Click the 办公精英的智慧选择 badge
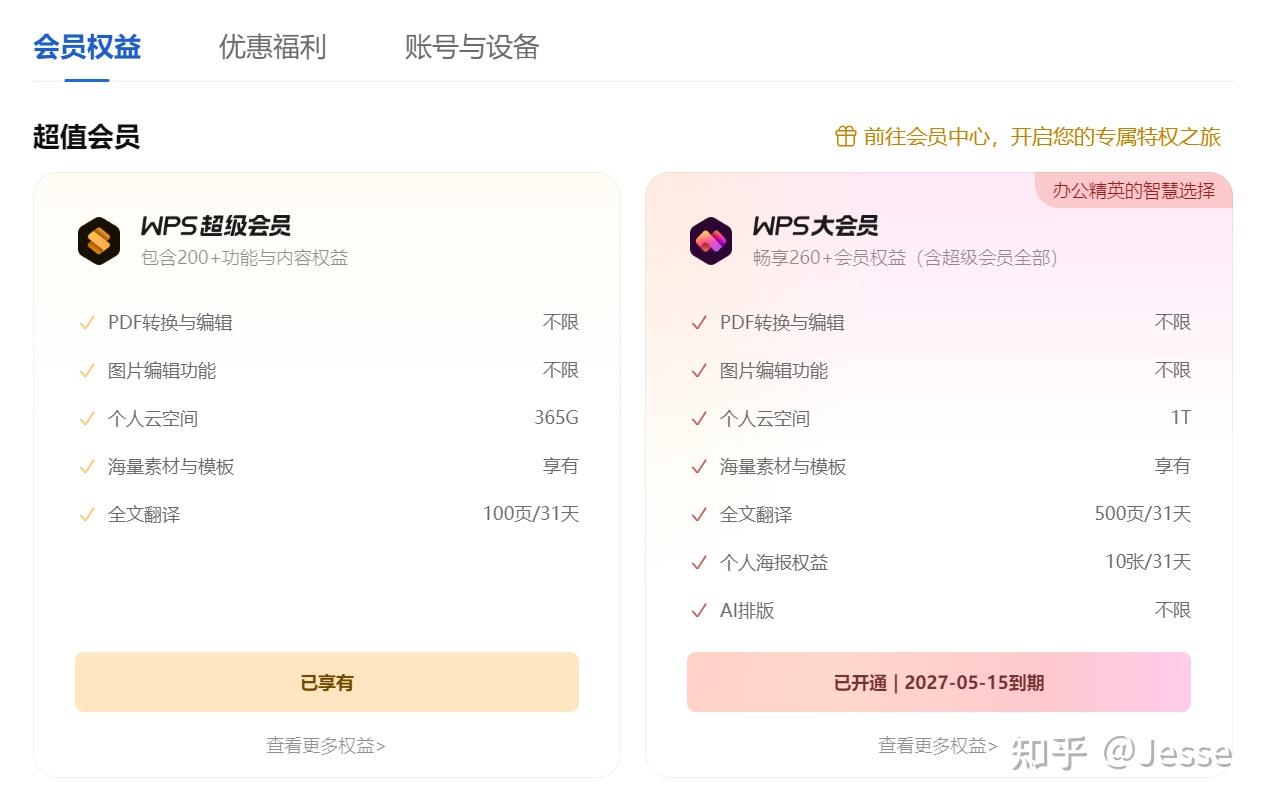1265x803 pixels. coord(1134,190)
